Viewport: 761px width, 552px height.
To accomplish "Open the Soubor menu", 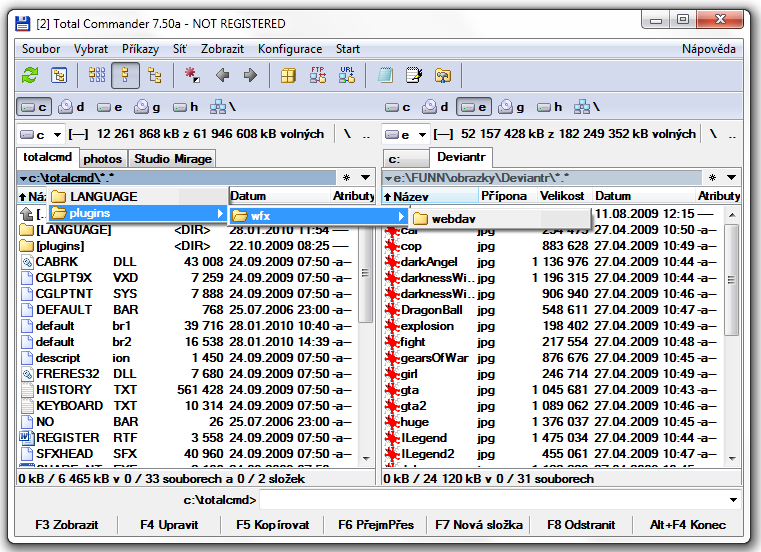I will [41, 49].
